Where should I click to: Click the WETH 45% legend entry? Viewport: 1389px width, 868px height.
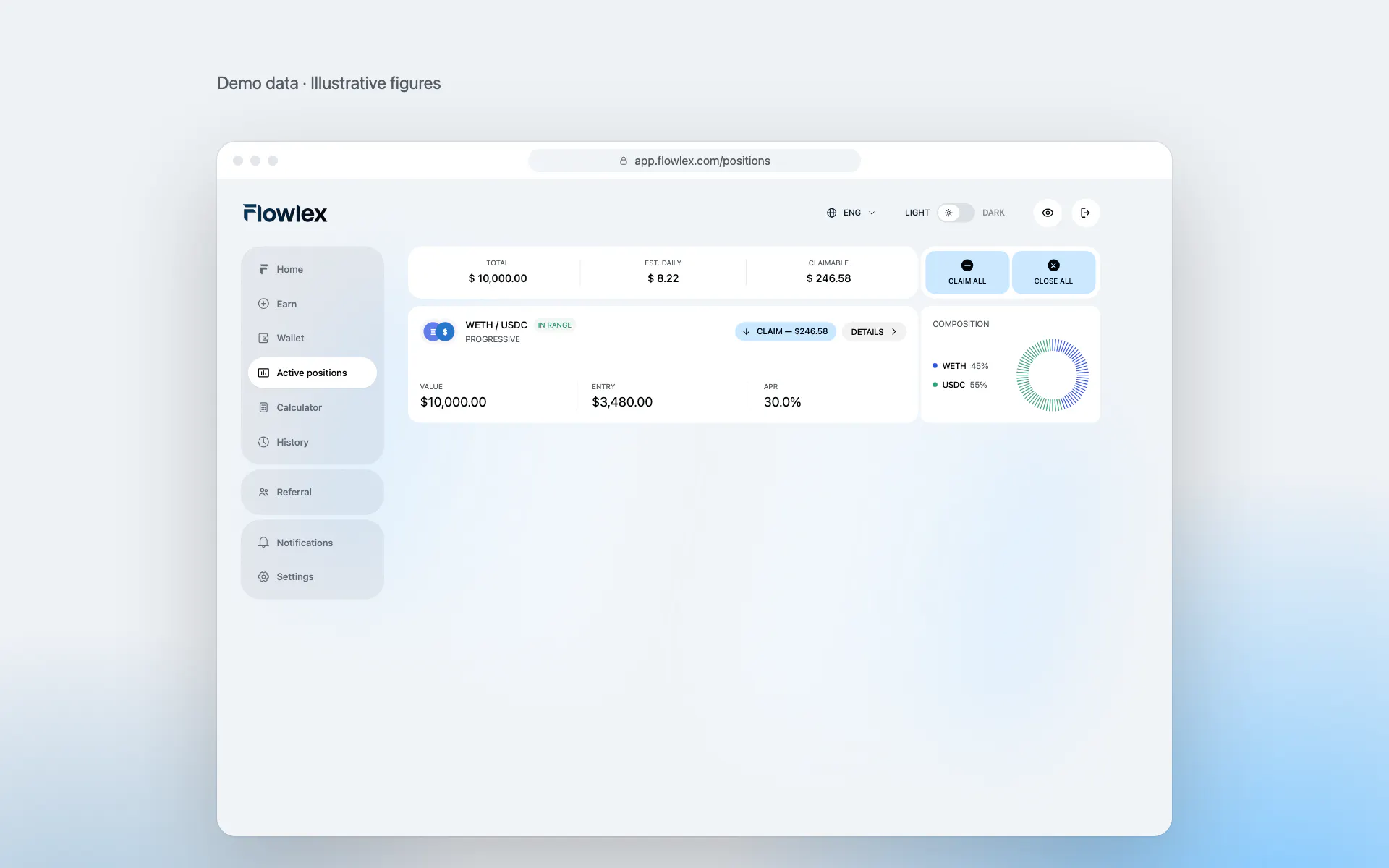pyautogui.click(x=960, y=366)
